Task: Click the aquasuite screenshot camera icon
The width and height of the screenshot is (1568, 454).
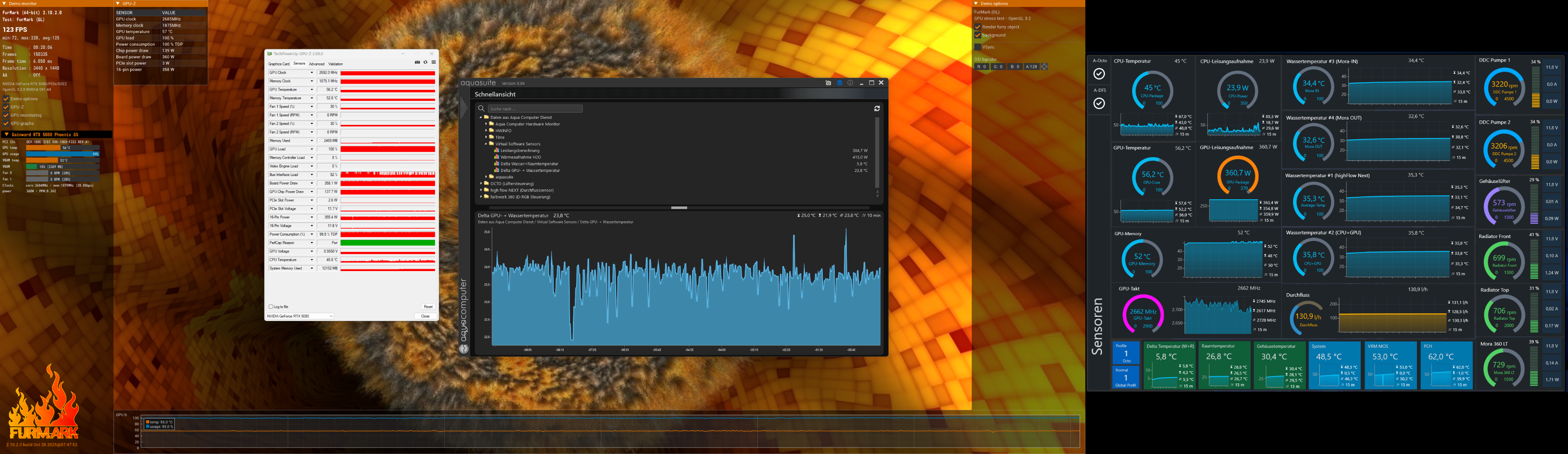Action: tap(828, 83)
